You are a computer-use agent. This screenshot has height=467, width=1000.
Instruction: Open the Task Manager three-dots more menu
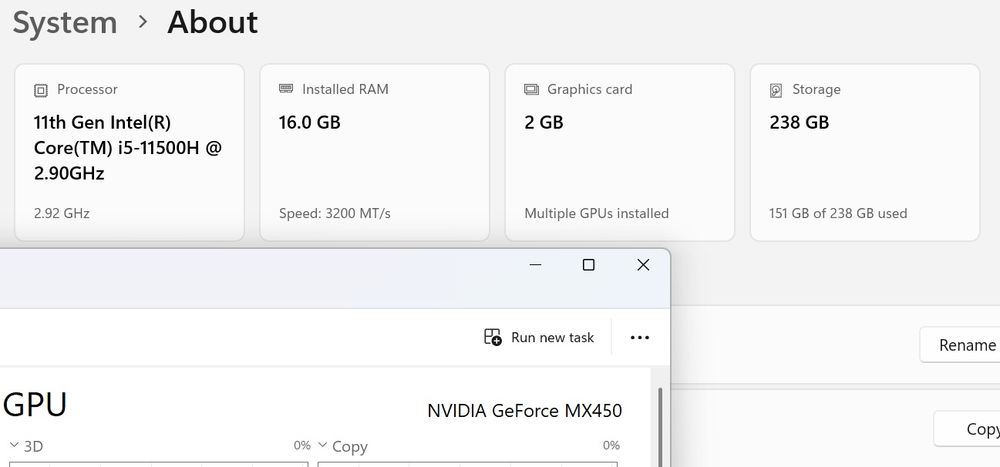pos(640,337)
